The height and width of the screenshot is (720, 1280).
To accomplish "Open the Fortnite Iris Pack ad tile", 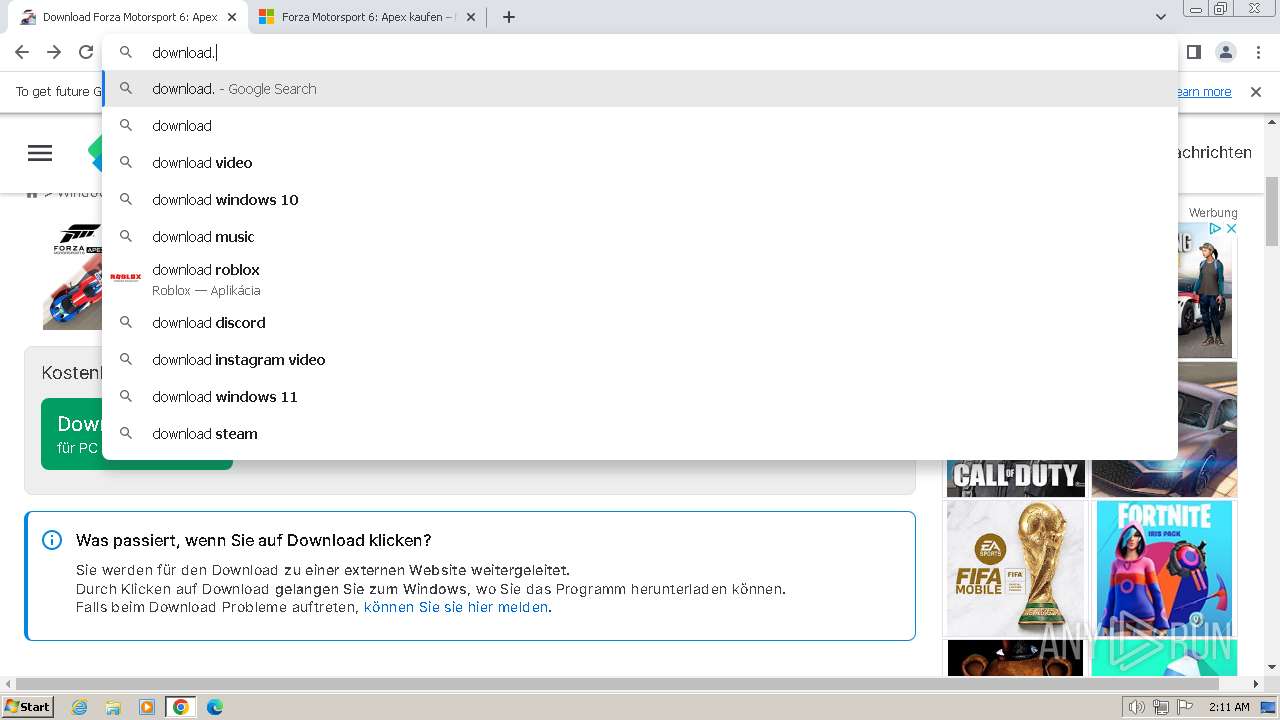I will click(x=1164, y=568).
